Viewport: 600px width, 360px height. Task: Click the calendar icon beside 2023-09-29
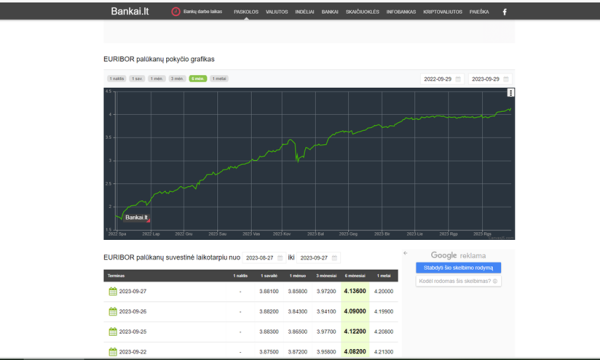[x=506, y=79]
